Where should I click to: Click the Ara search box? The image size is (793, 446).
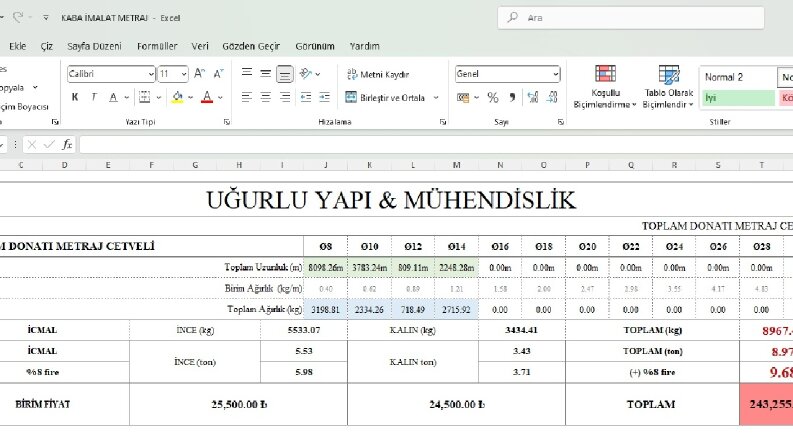pos(631,18)
